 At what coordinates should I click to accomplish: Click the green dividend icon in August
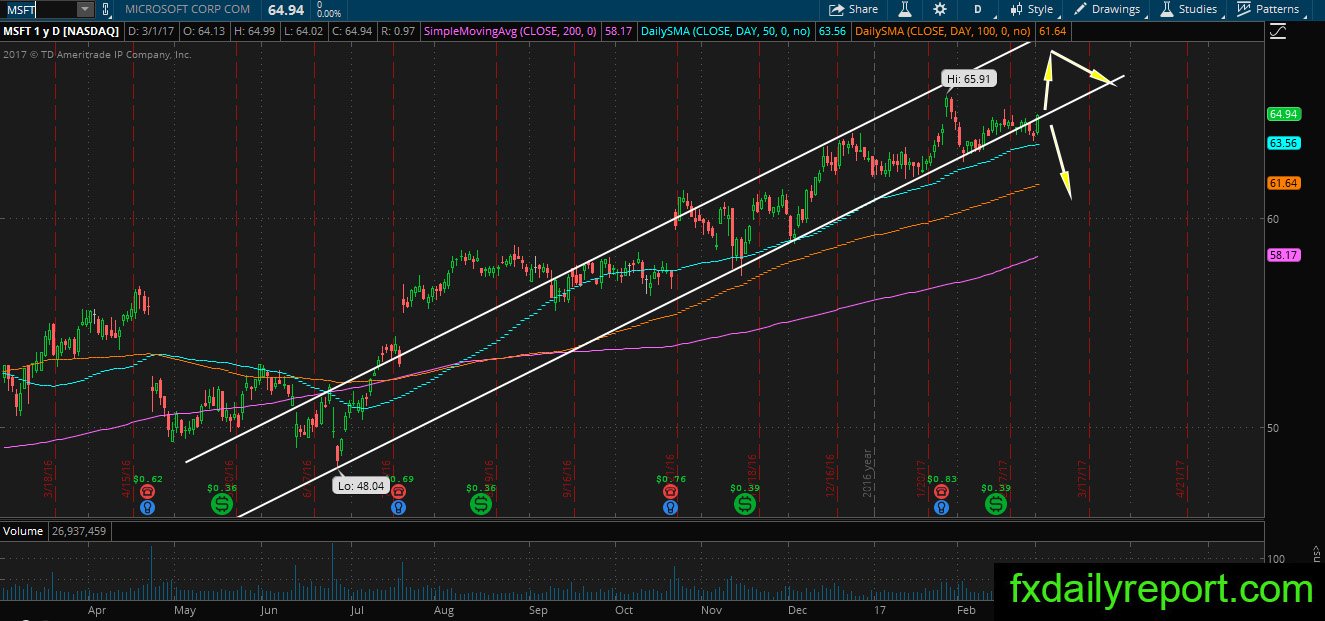point(481,505)
